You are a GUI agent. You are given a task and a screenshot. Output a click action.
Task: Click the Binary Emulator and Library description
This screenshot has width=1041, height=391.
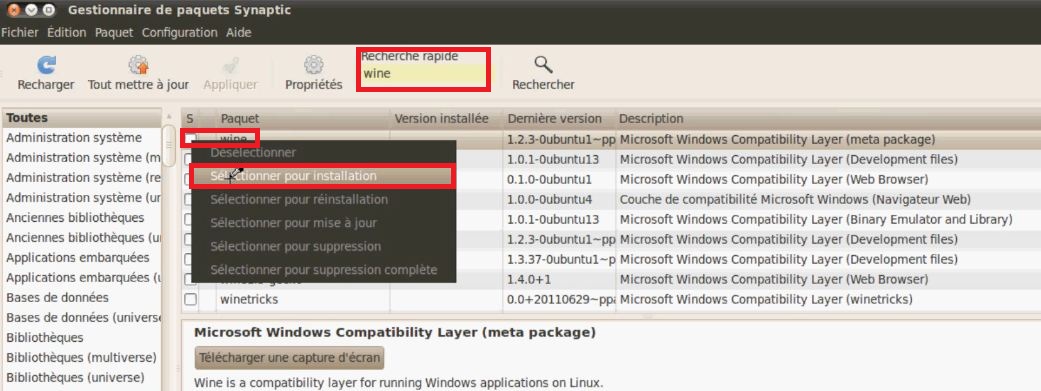[816, 219]
